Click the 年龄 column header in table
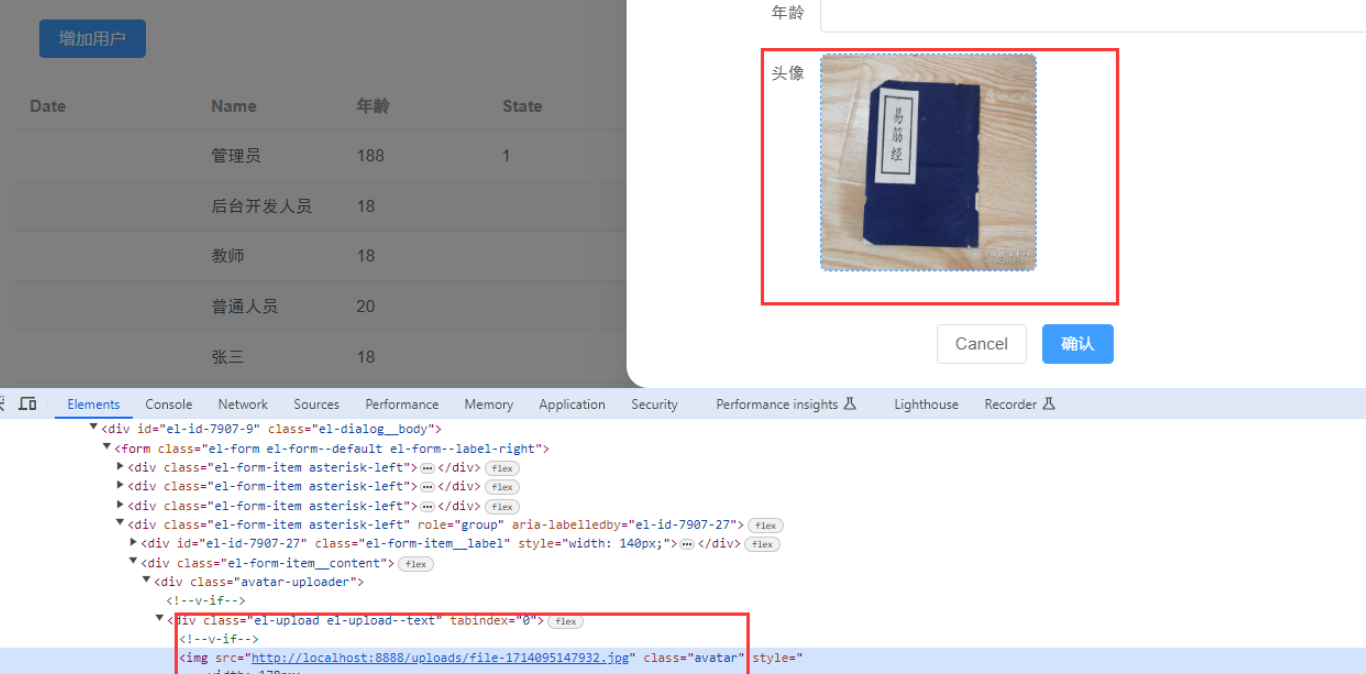This screenshot has height=674, width=1366. [373, 106]
